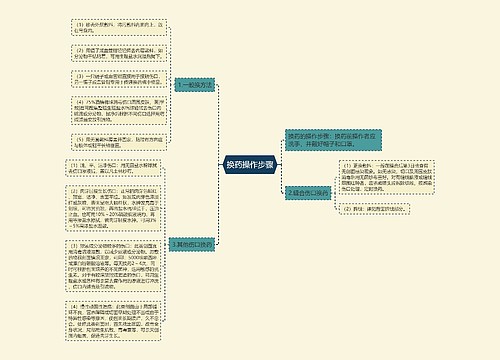Click item (2) 拆线 under 缝合伤口换药
Screen dimensions: 500x360
coord(374,209)
